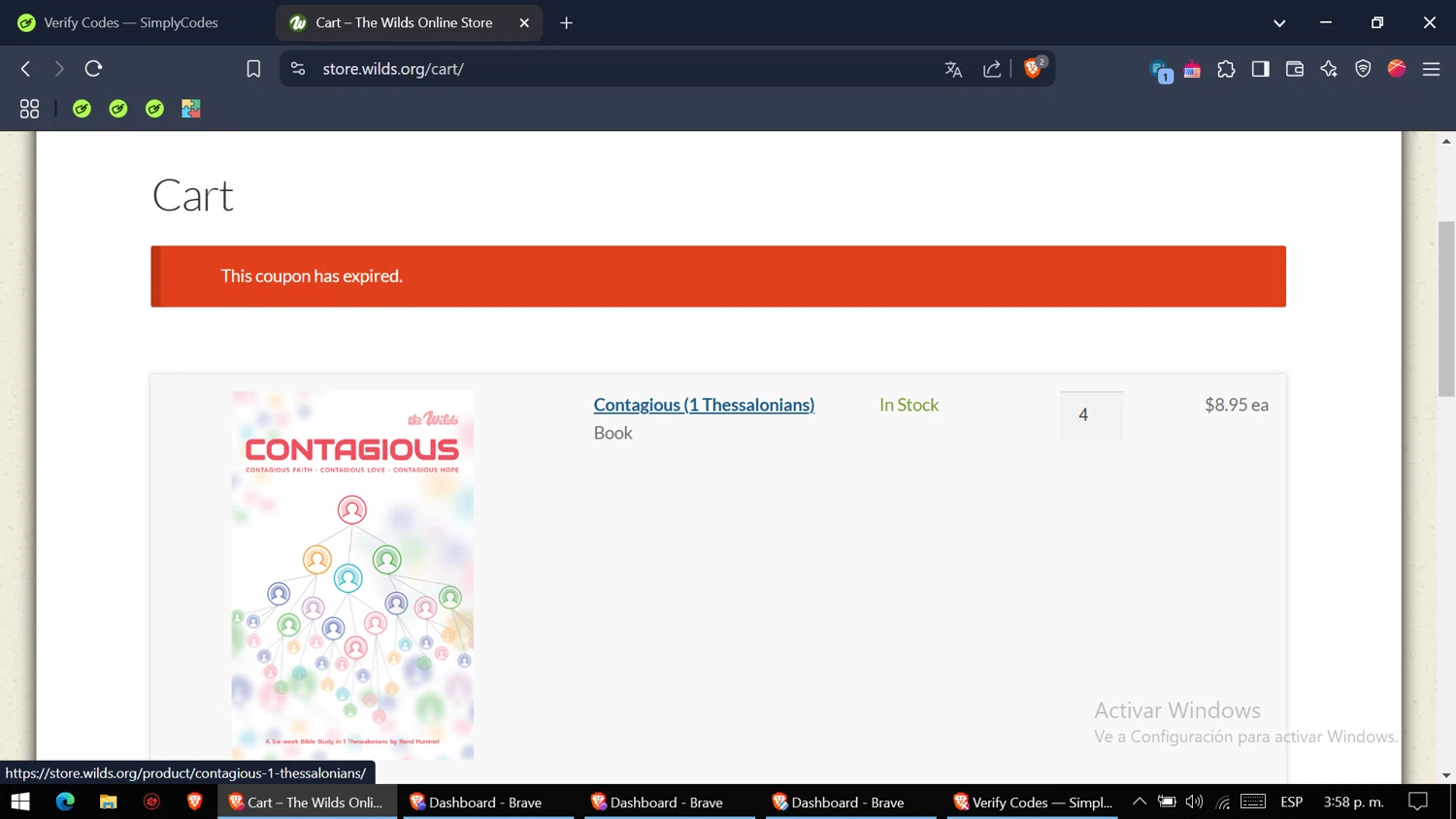Switch to Verify Codes taskbar window
Screen dimensions: 1456x819
(x=1033, y=802)
